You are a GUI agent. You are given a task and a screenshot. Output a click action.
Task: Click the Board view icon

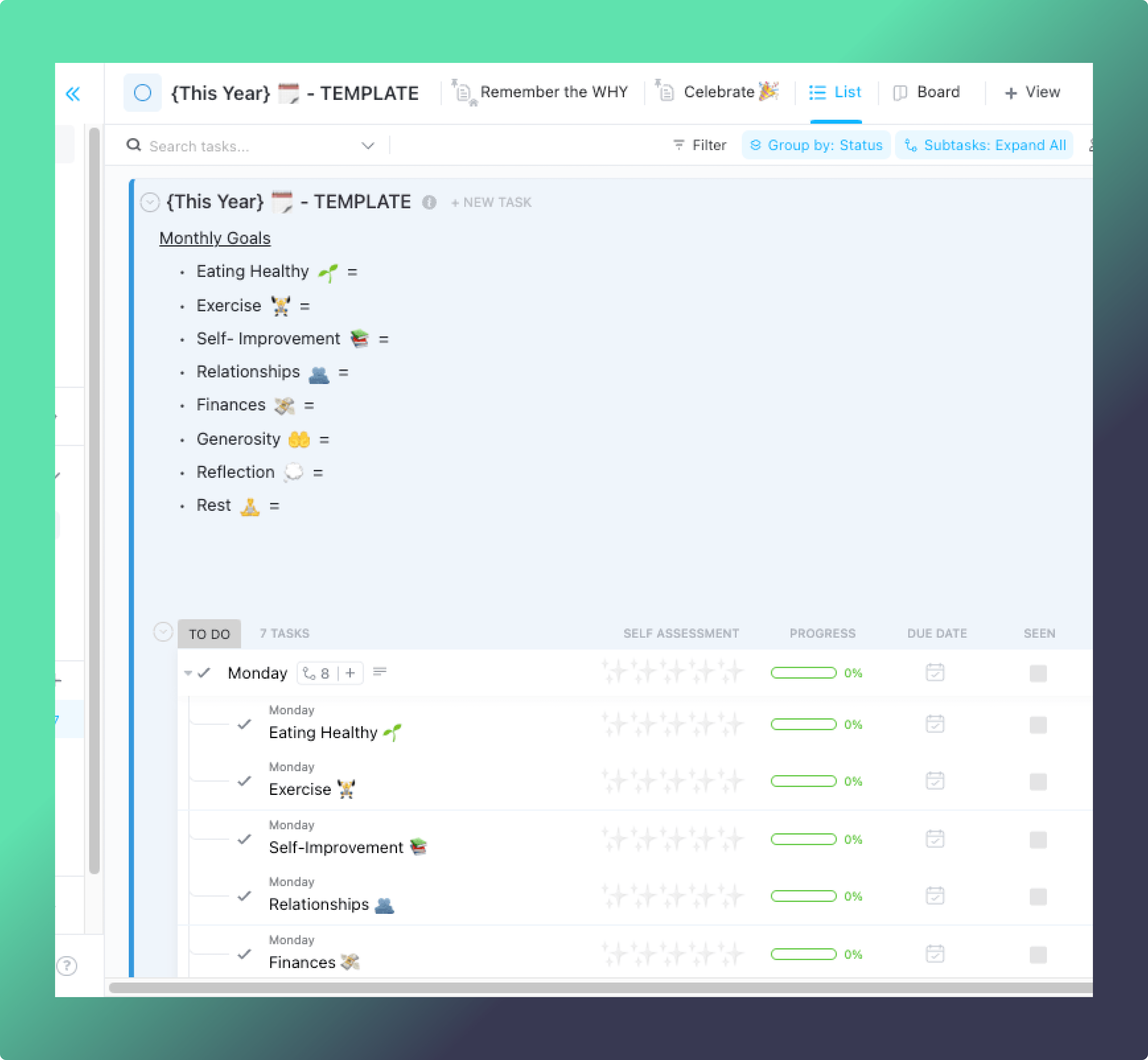click(897, 92)
